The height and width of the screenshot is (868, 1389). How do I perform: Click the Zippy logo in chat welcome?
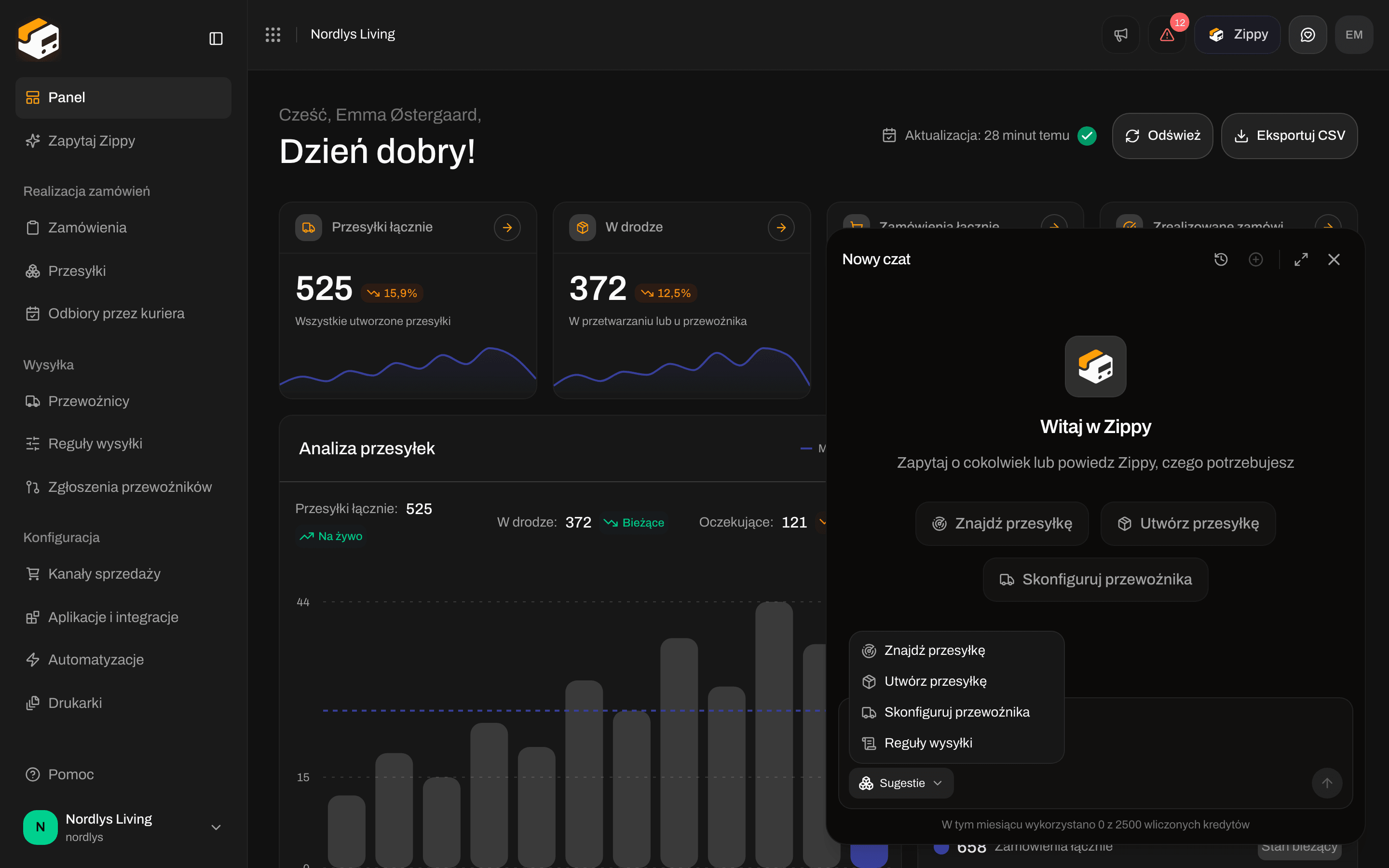1096,366
